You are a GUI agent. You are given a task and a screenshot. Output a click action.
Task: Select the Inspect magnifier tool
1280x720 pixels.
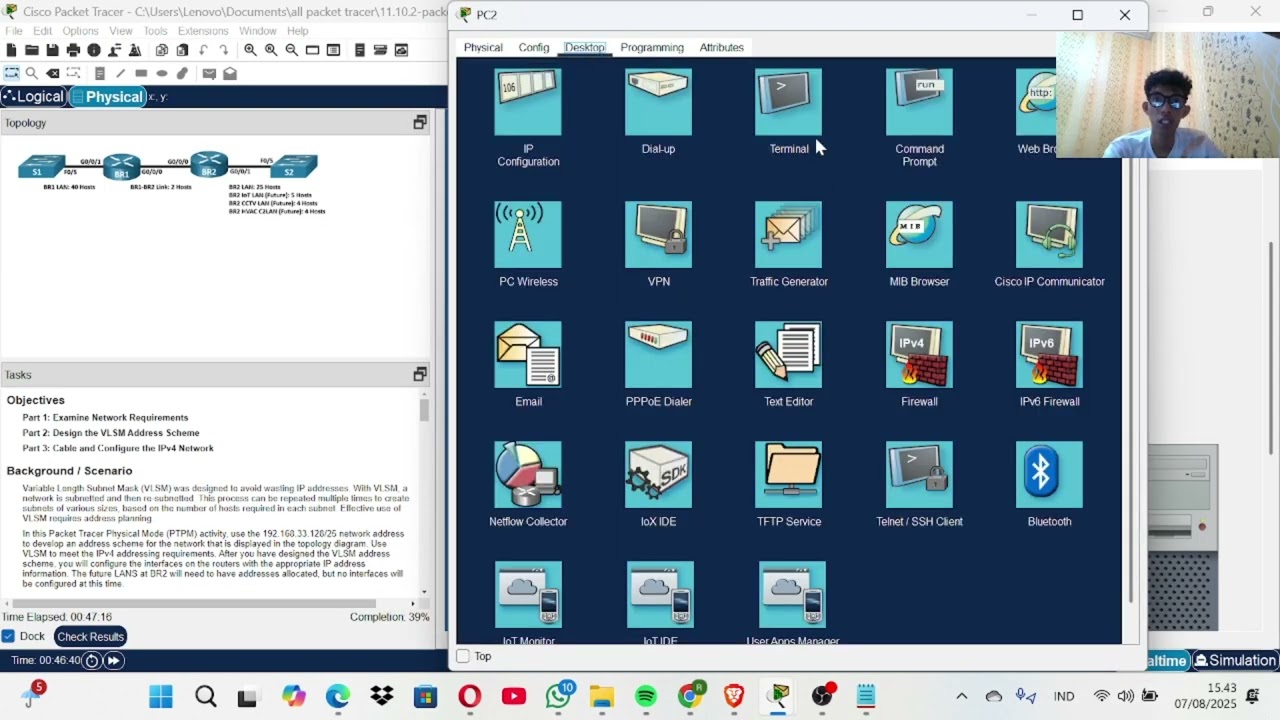(32, 73)
